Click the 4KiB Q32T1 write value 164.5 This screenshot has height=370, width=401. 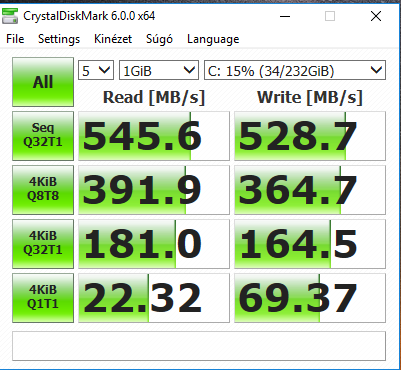click(x=310, y=244)
